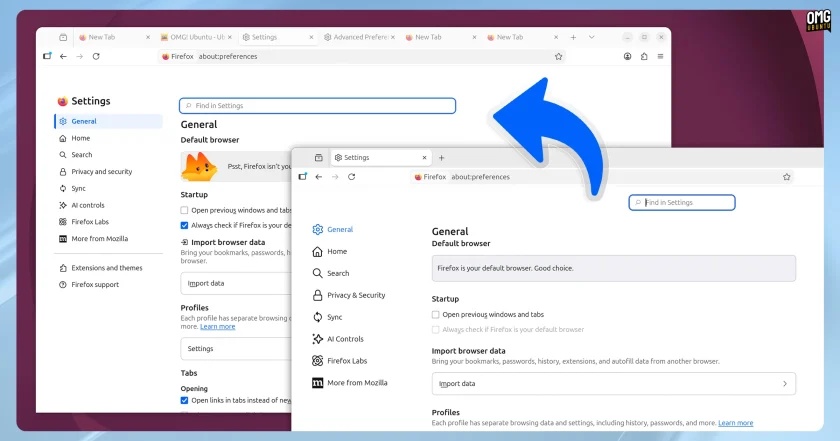This screenshot has height=441, width=840.
Task: Open Firefox View icon in back window
Action: [x=63, y=37]
